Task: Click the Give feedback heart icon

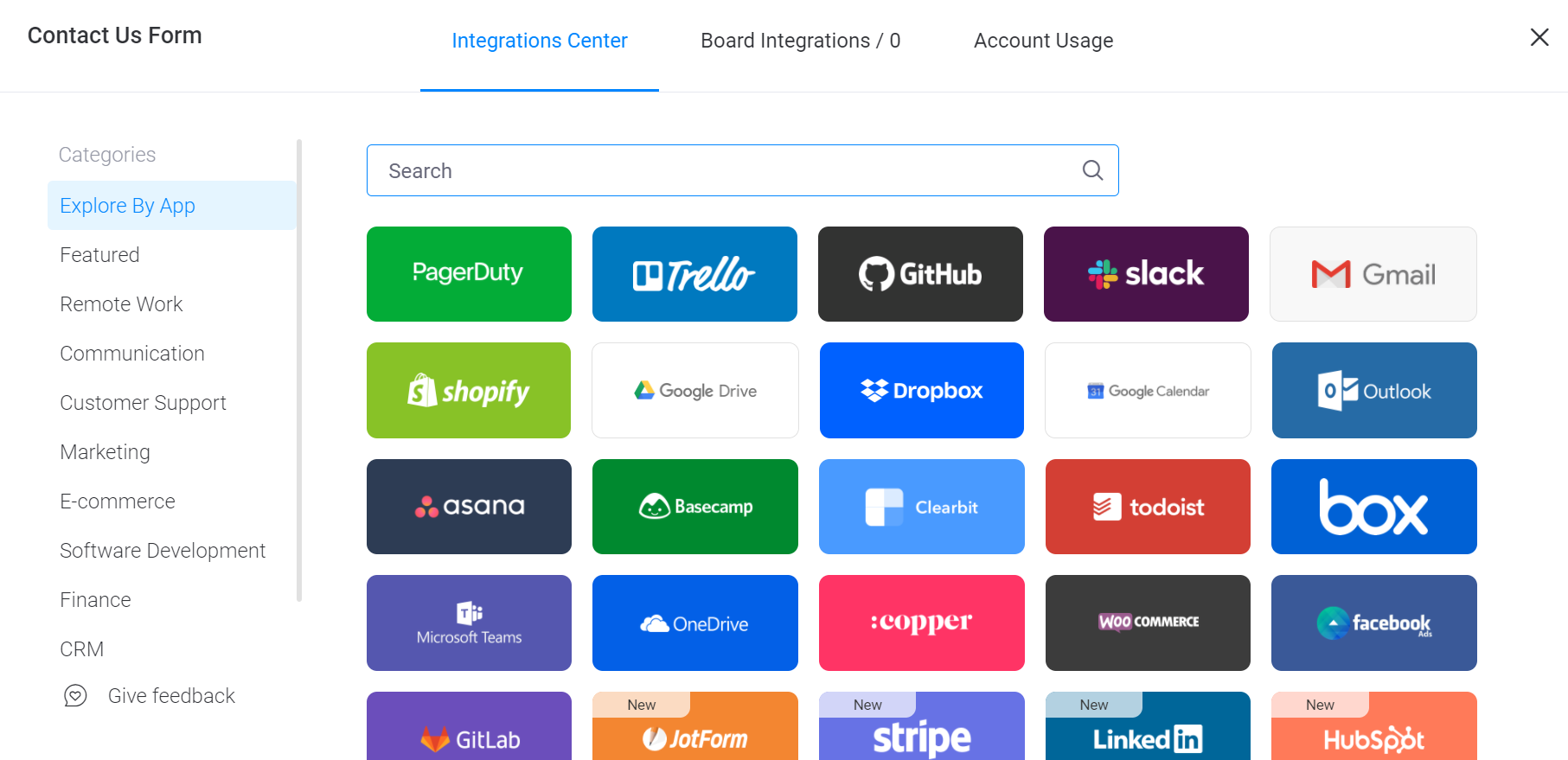Action: point(76,695)
